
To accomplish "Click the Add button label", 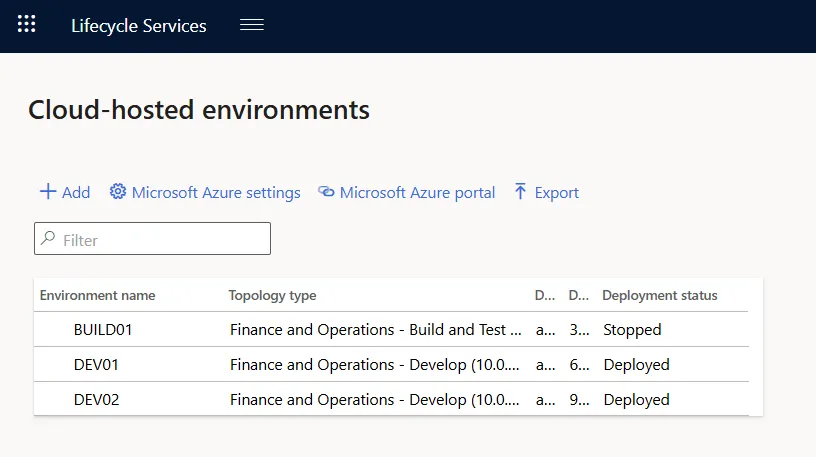I will [76, 193].
